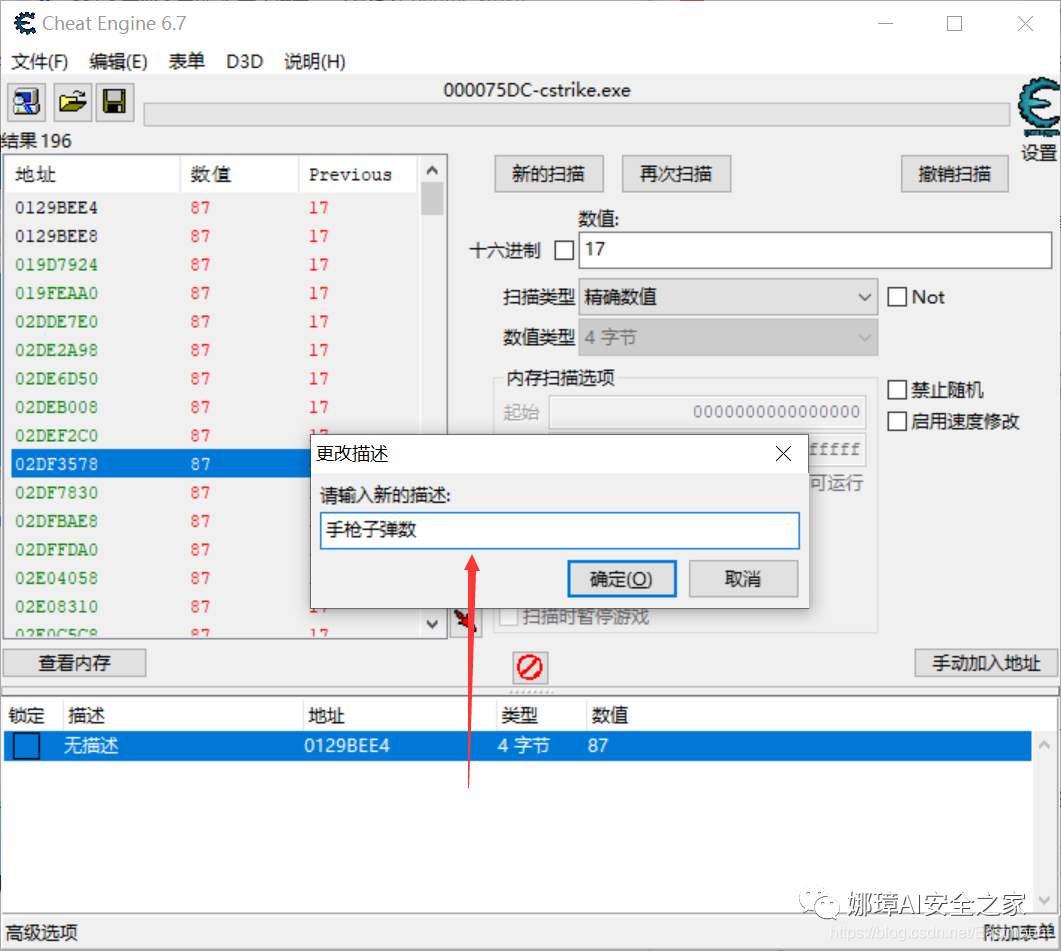Screen dimensions: 1061x951
Task: Click the Previous column header
Action: (x=358, y=175)
